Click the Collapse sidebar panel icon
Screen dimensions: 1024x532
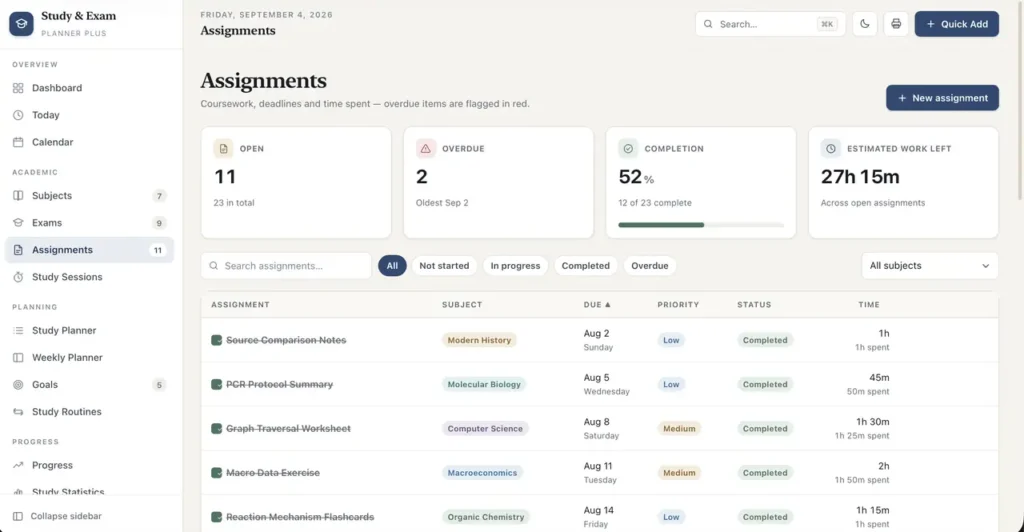[18, 516]
